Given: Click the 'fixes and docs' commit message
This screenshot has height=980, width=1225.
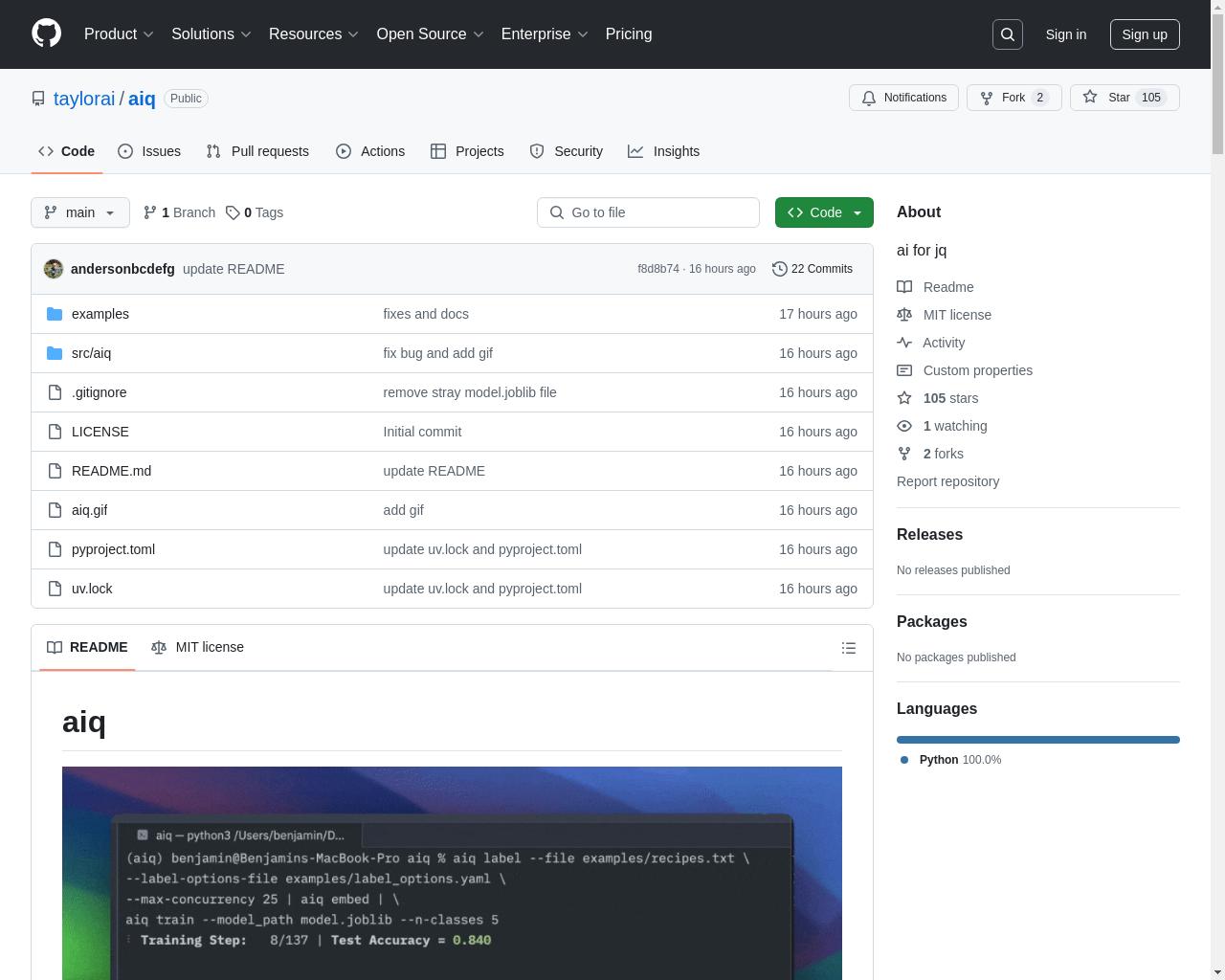Looking at the screenshot, I should (x=426, y=314).
